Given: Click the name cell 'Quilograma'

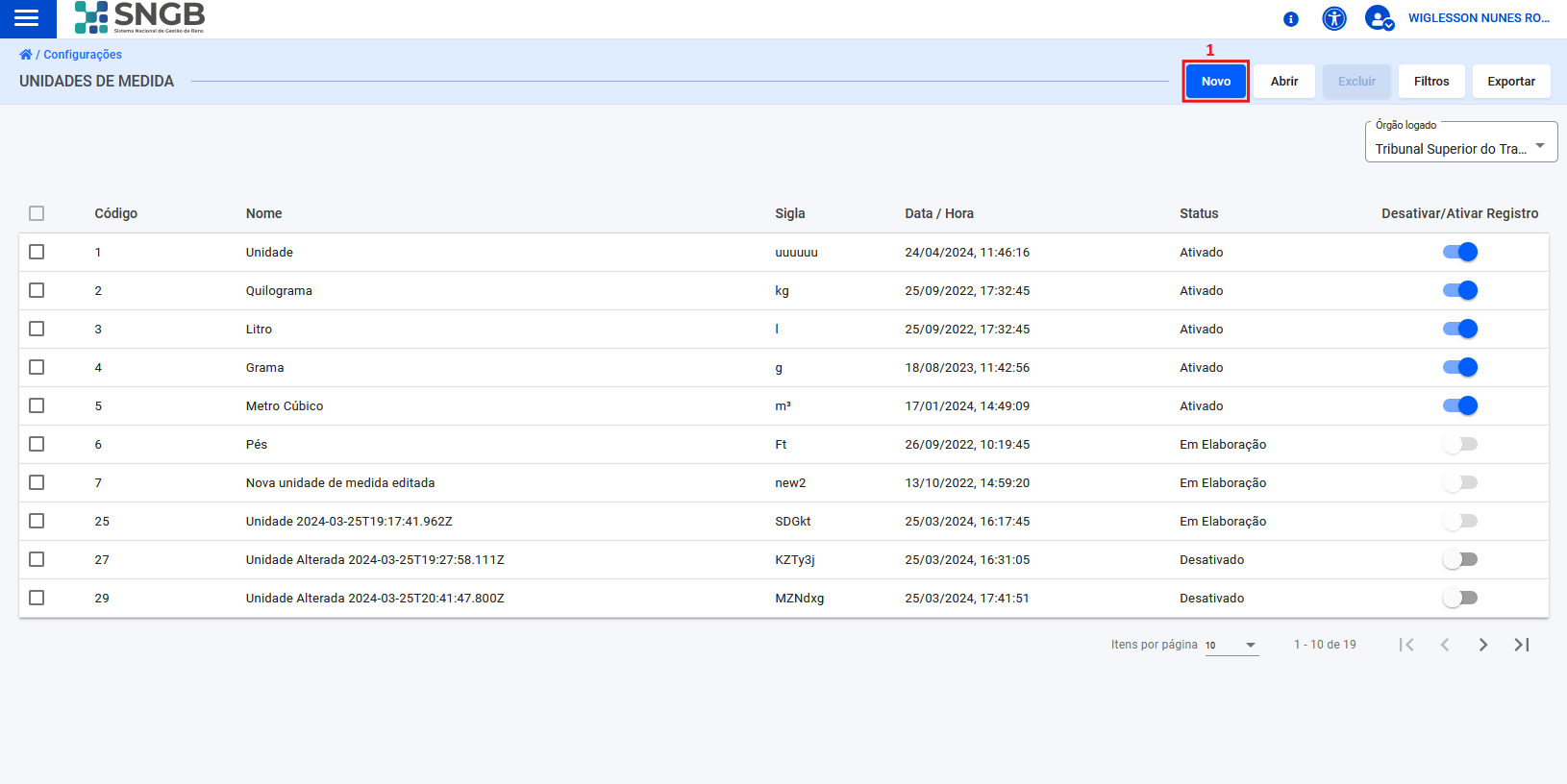Looking at the screenshot, I should coord(279,291).
